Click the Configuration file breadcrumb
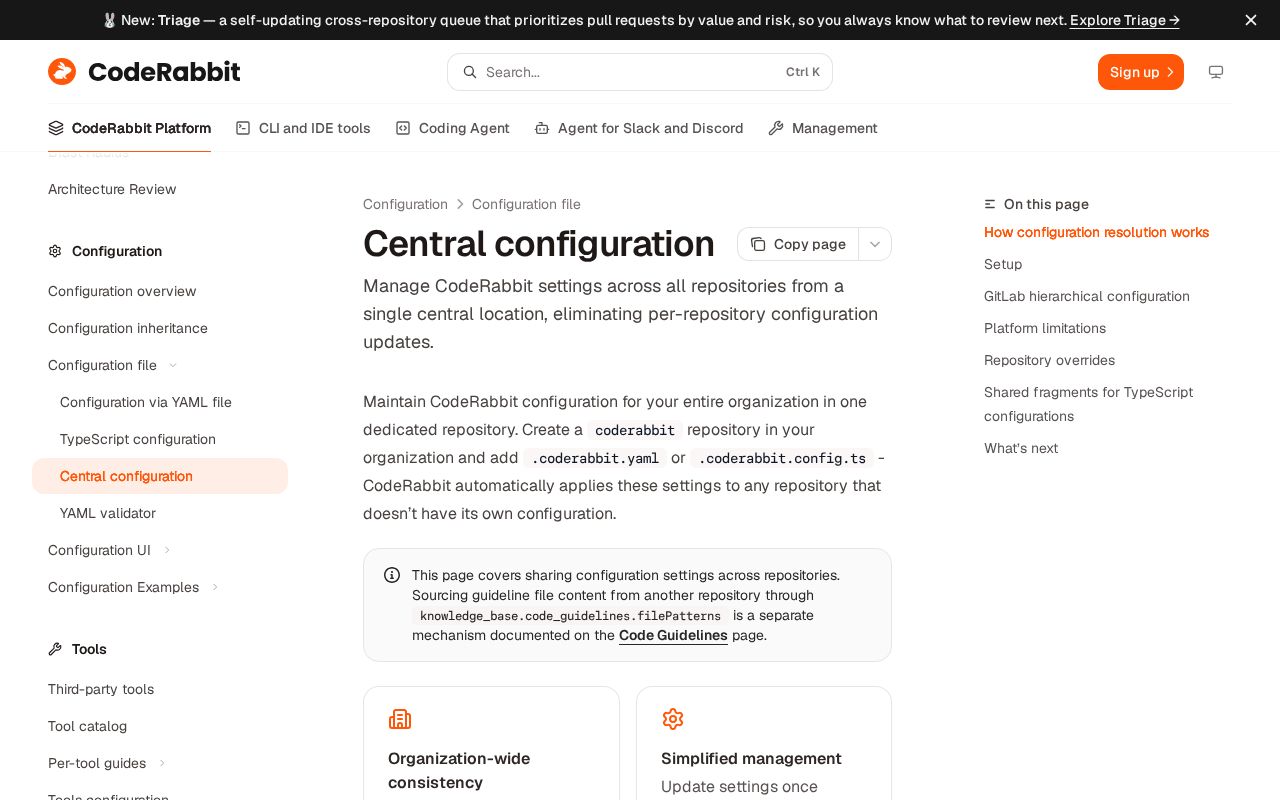Screen dimensions: 1280x800 coord(526,204)
